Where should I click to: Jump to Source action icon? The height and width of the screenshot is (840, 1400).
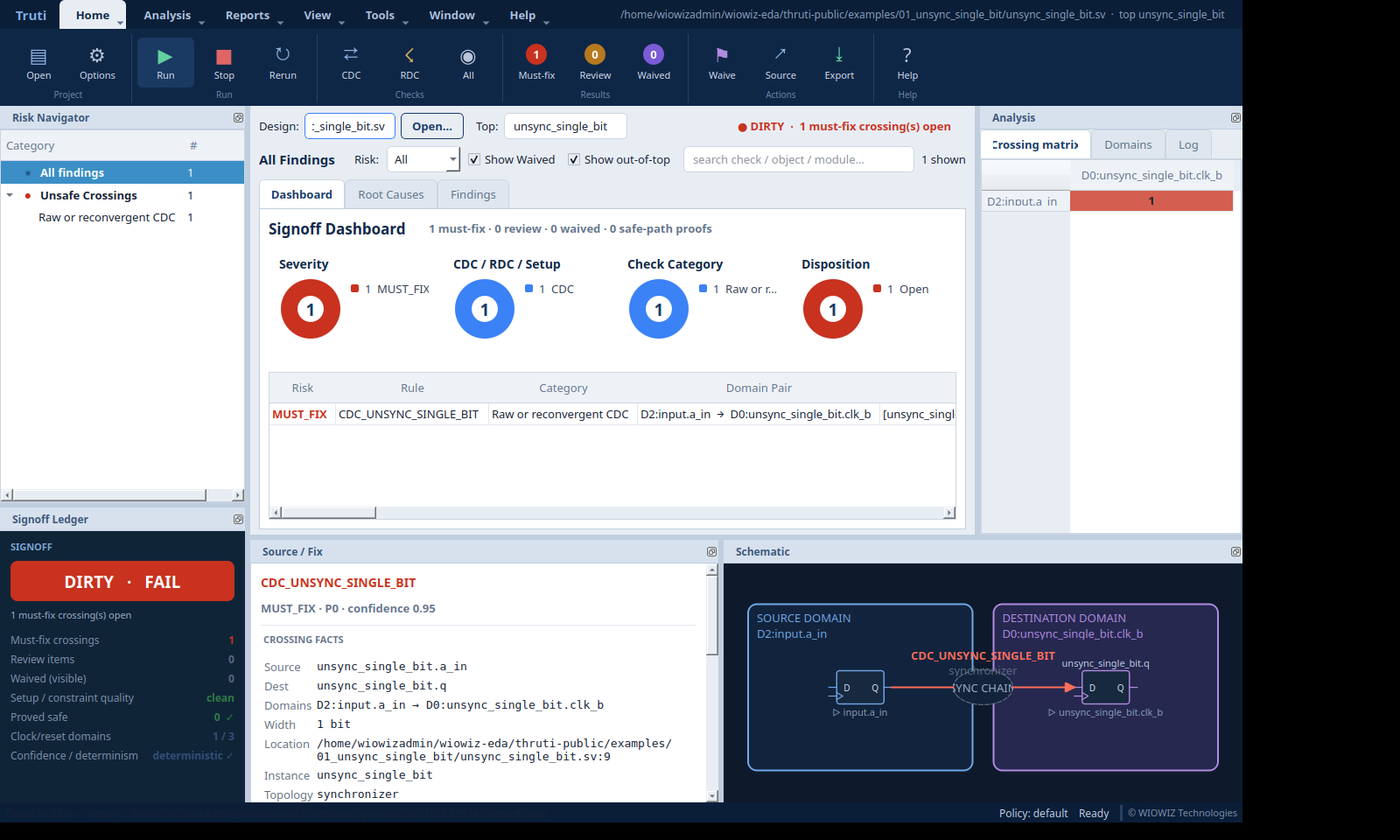[780, 63]
